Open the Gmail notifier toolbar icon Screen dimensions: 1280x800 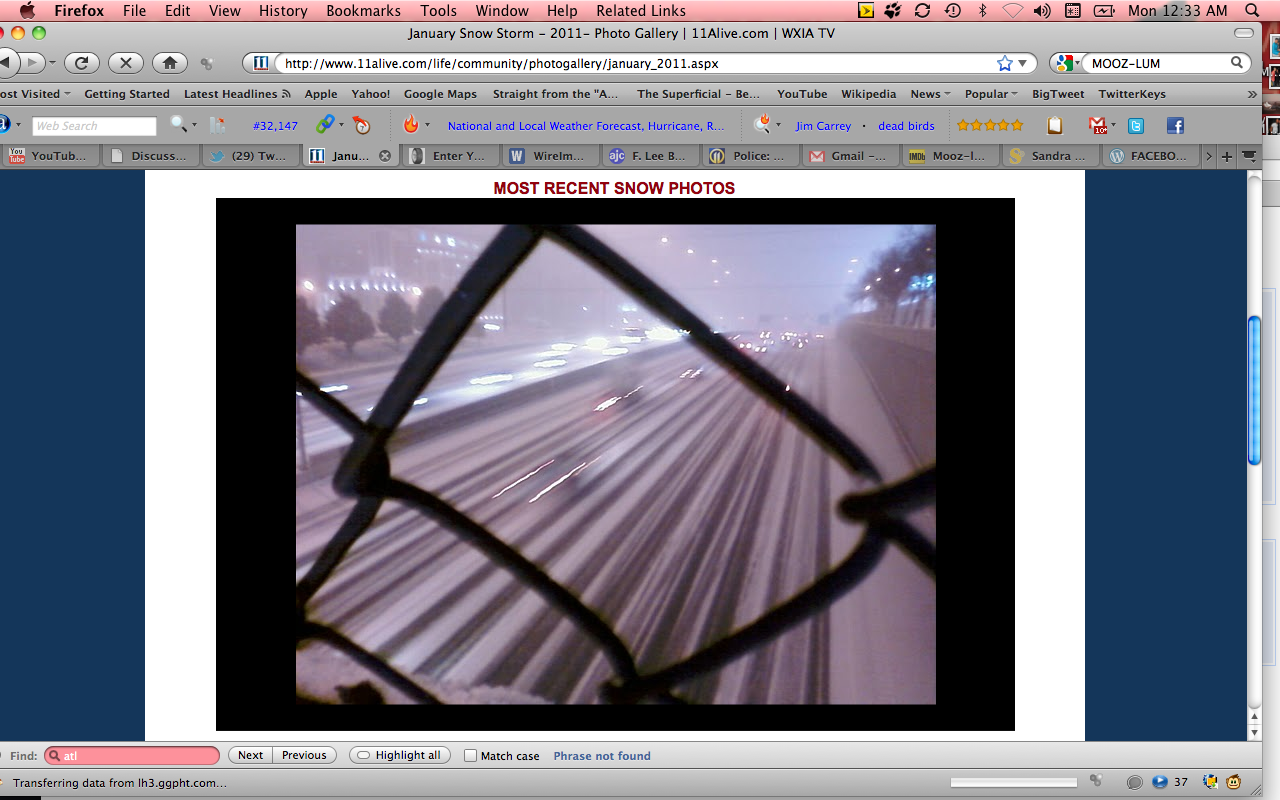1099,126
